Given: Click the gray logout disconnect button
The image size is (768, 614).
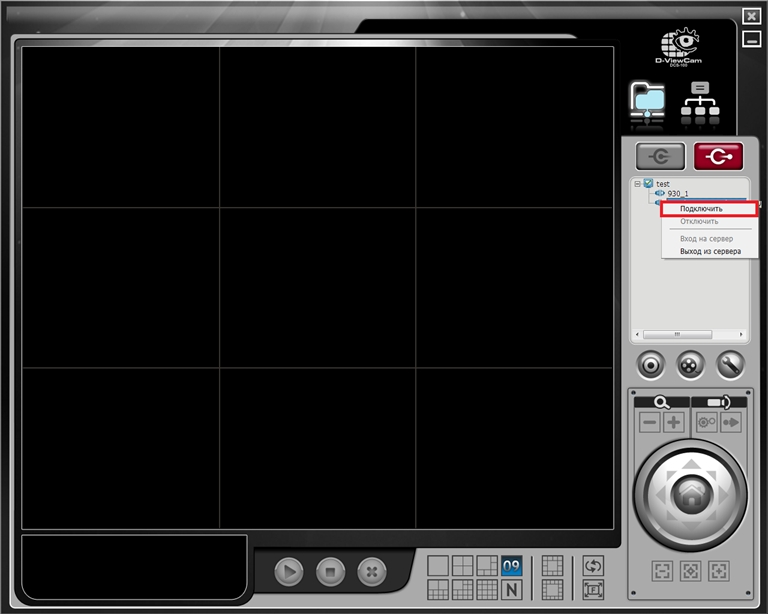Looking at the screenshot, I should (x=660, y=156).
